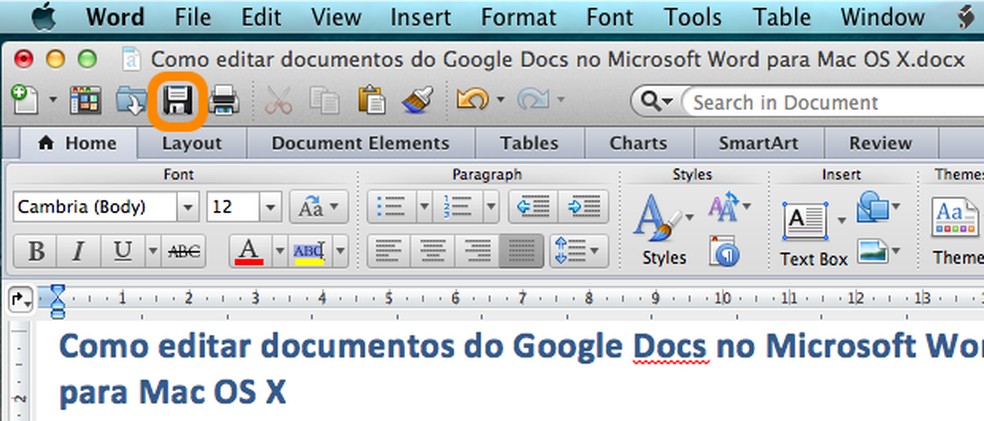The width and height of the screenshot is (984, 421).
Task: Click the Paste clipboard icon
Action: click(x=372, y=100)
